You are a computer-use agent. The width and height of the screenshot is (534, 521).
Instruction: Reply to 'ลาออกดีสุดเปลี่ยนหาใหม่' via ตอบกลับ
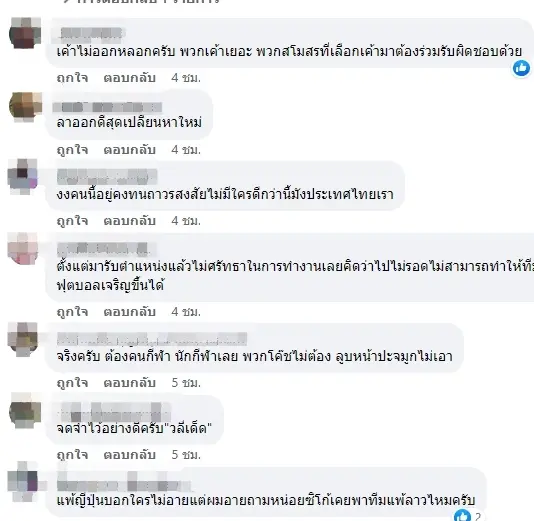click(x=129, y=149)
